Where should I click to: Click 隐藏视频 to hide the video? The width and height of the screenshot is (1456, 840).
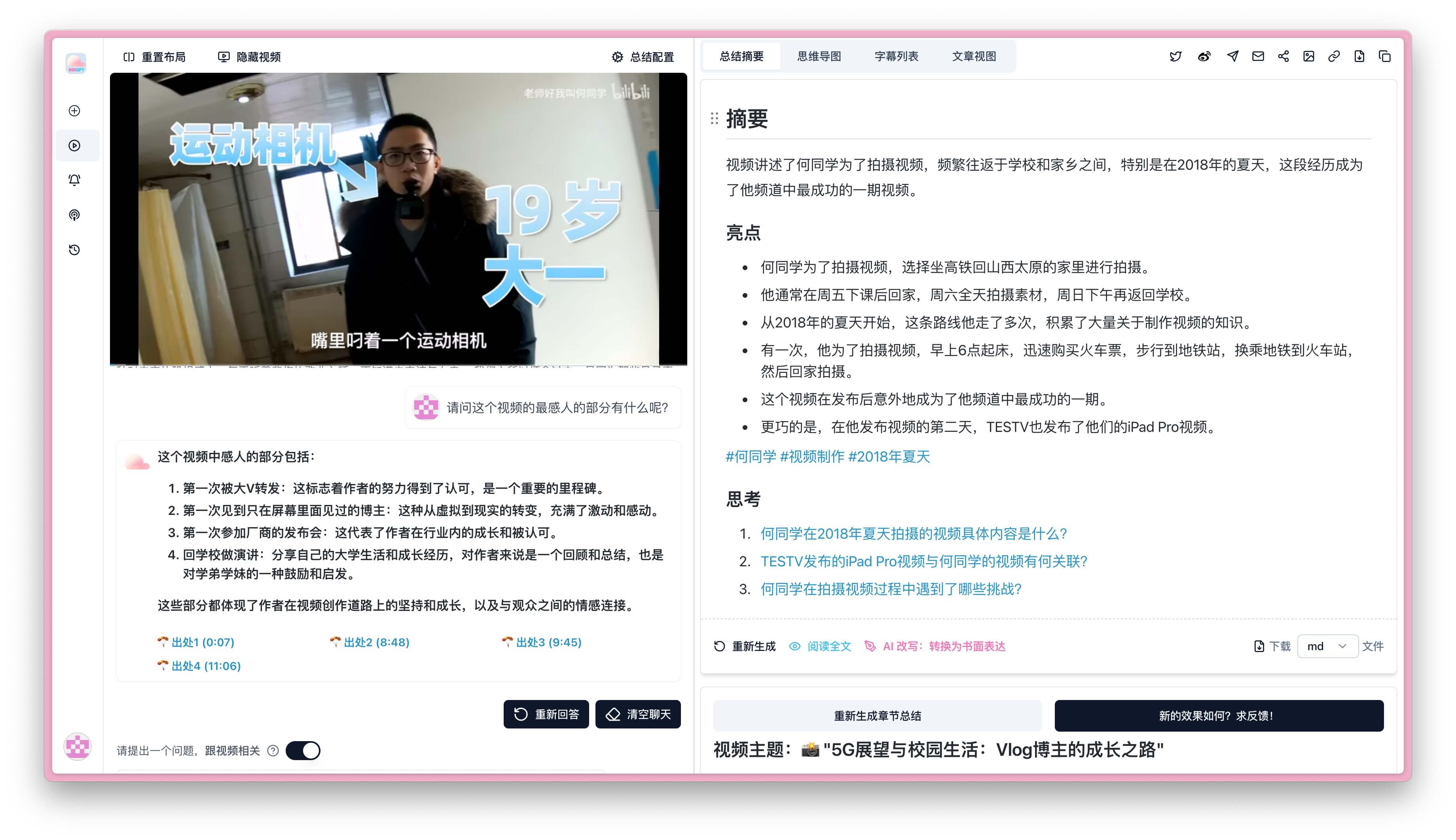[x=249, y=57]
